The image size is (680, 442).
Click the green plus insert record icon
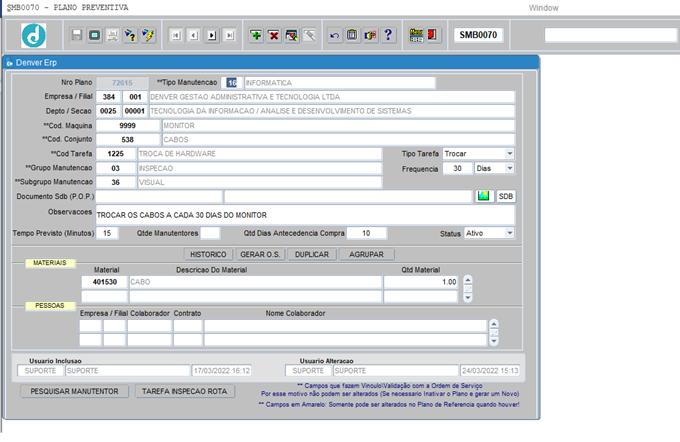tap(256, 35)
